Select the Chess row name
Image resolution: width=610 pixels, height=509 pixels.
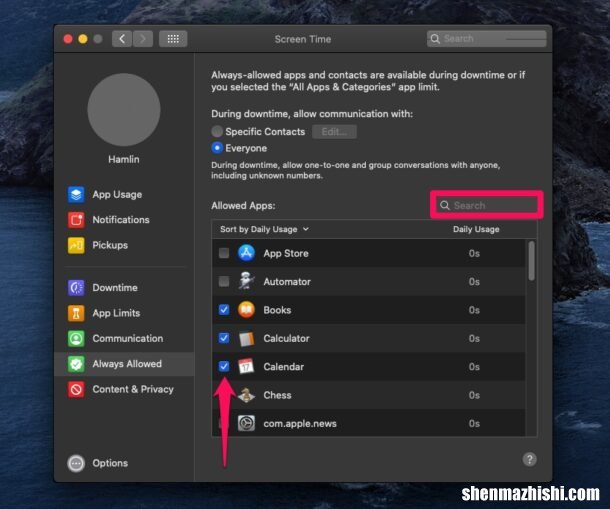point(277,395)
